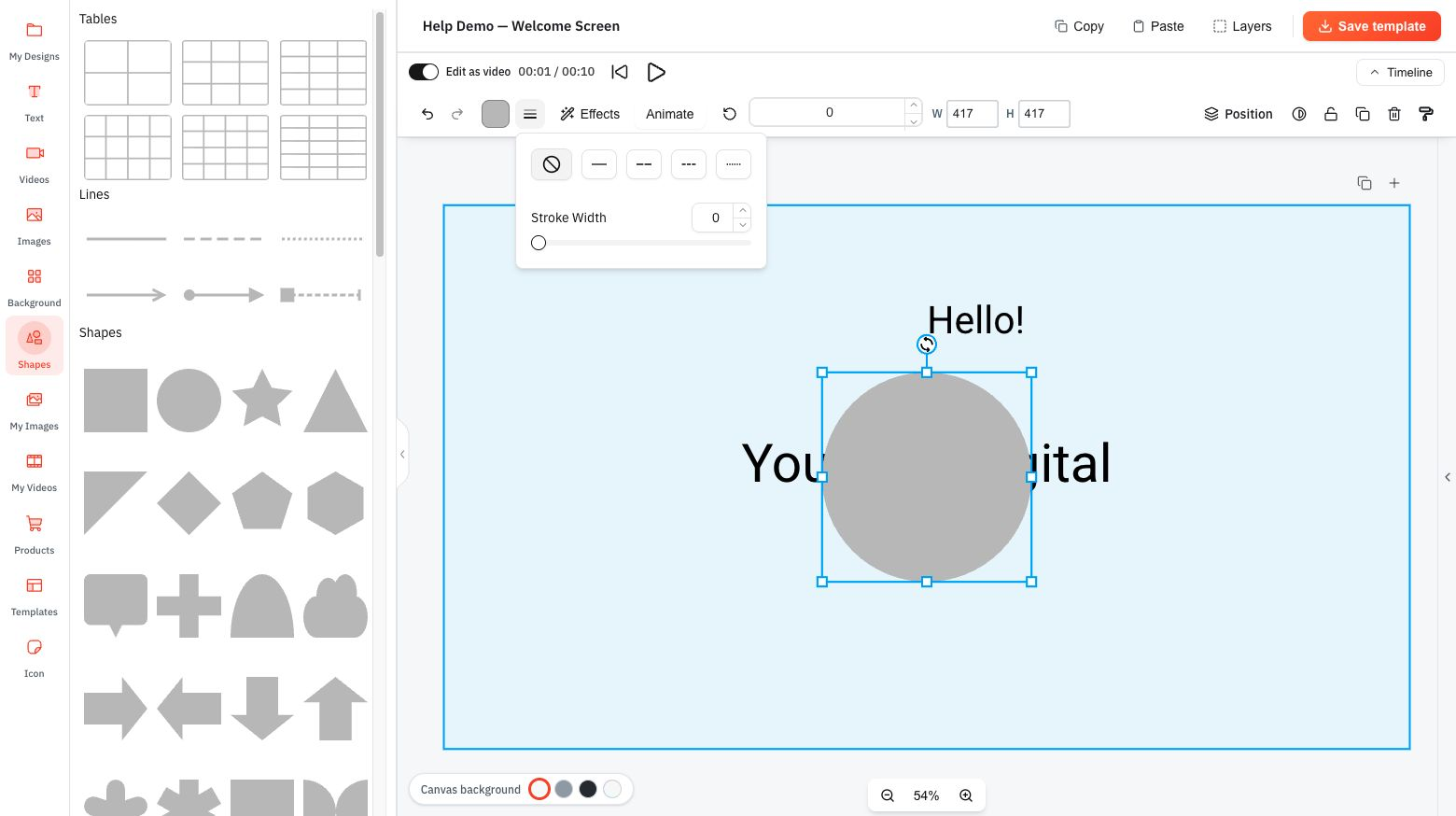
Task: Insert the speech bubble shape
Action: (x=116, y=605)
